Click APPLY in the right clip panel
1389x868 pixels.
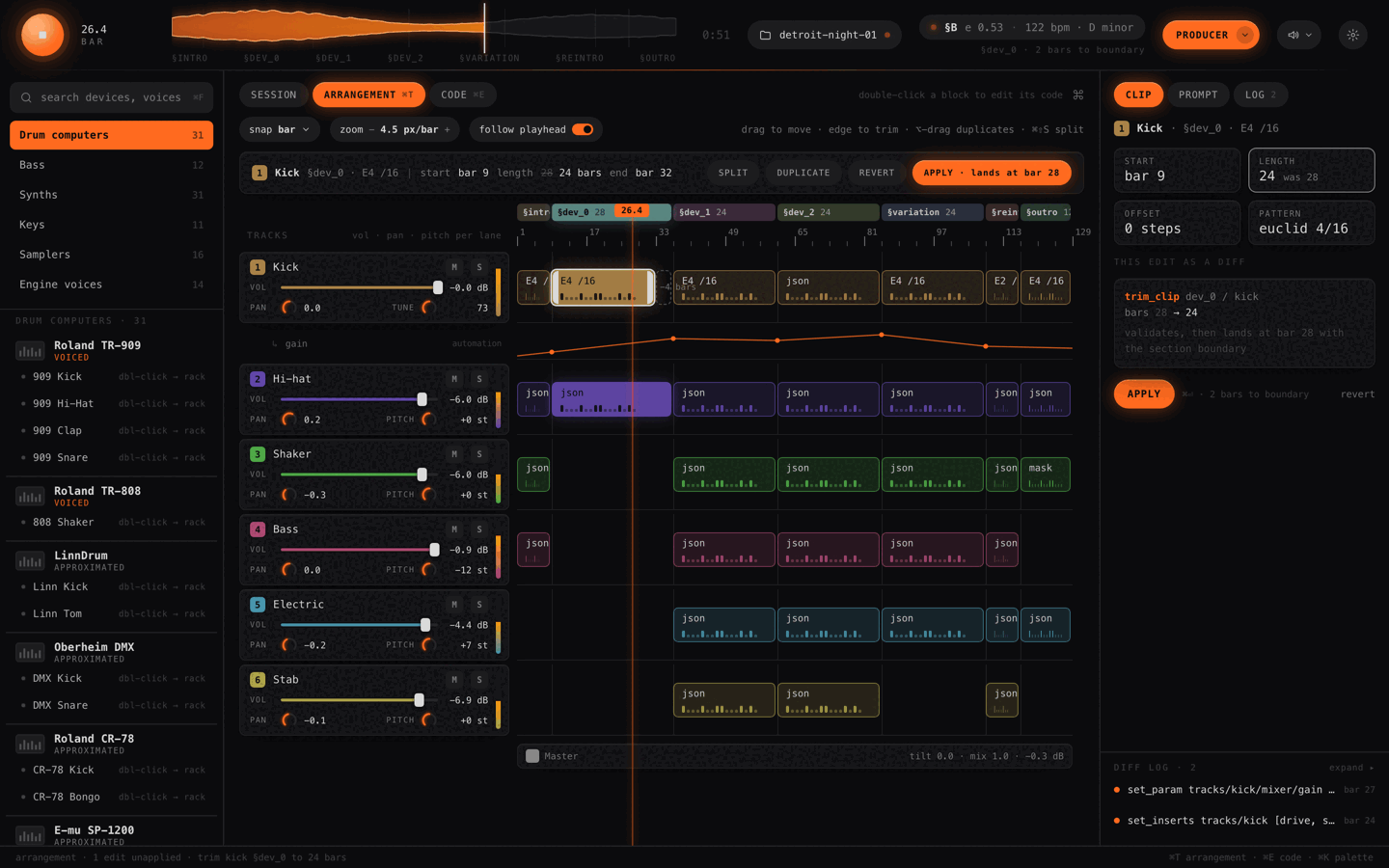pyautogui.click(x=1144, y=393)
